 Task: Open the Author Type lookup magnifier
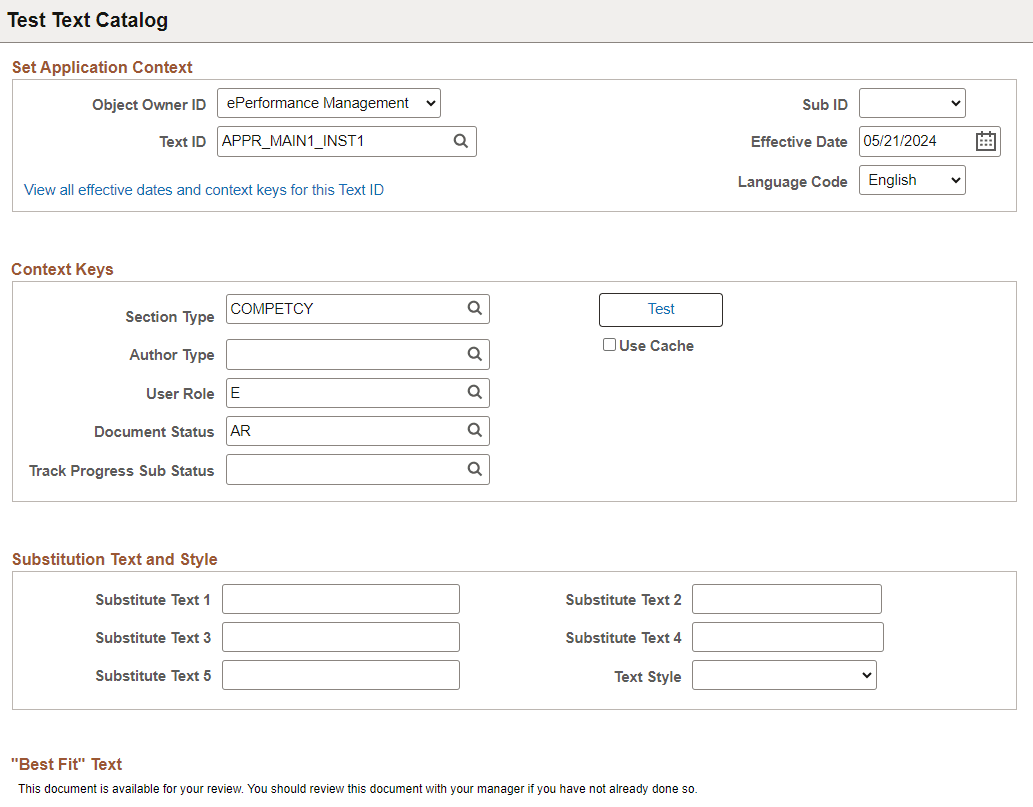tap(474, 353)
